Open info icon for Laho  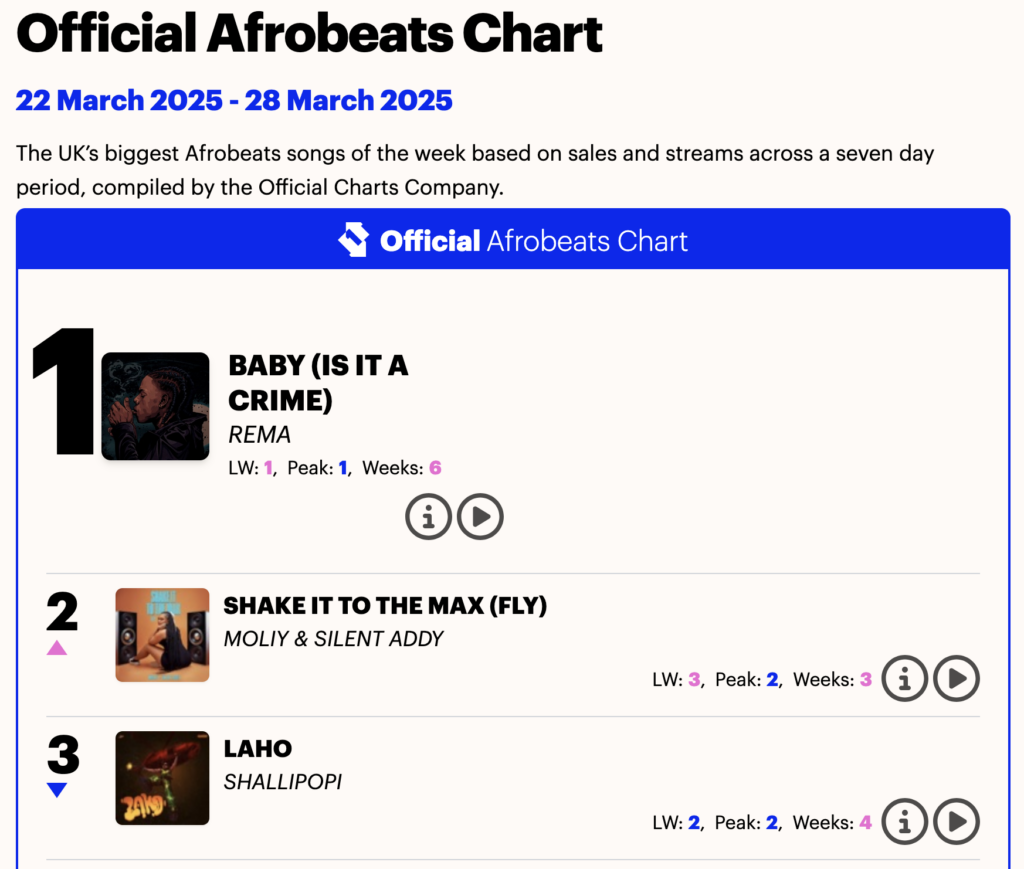[905, 822]
